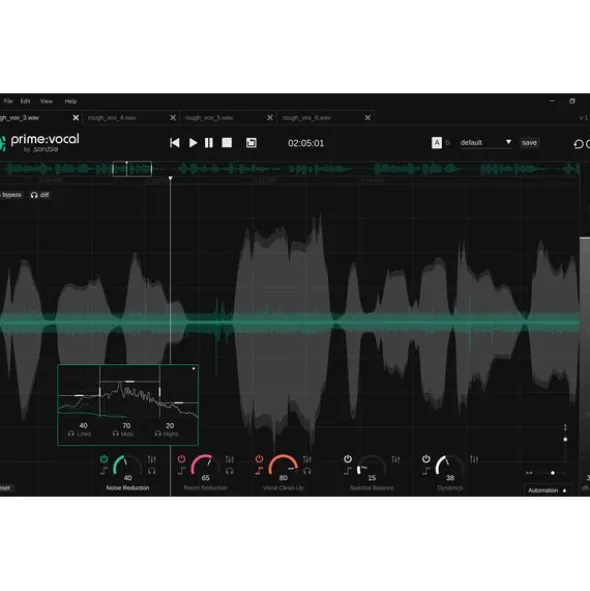Open the default preset dropdown
590x591 pixels.
tap(486, 142)
